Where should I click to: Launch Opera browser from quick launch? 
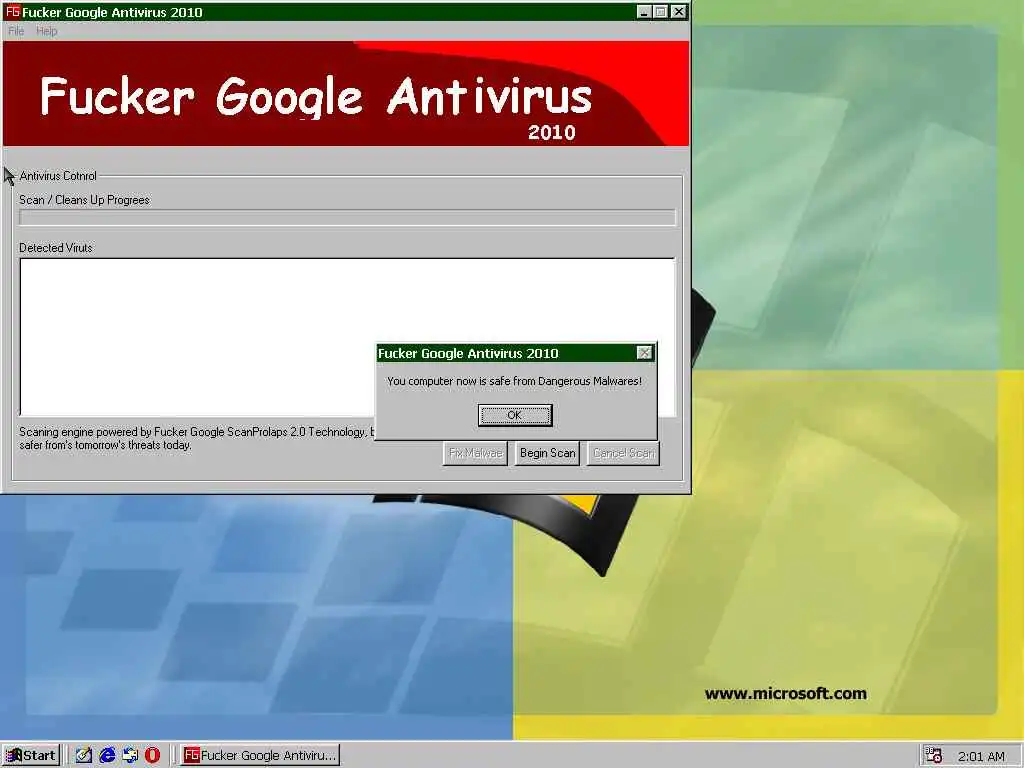pyautogui.click(x=152, y=756)
